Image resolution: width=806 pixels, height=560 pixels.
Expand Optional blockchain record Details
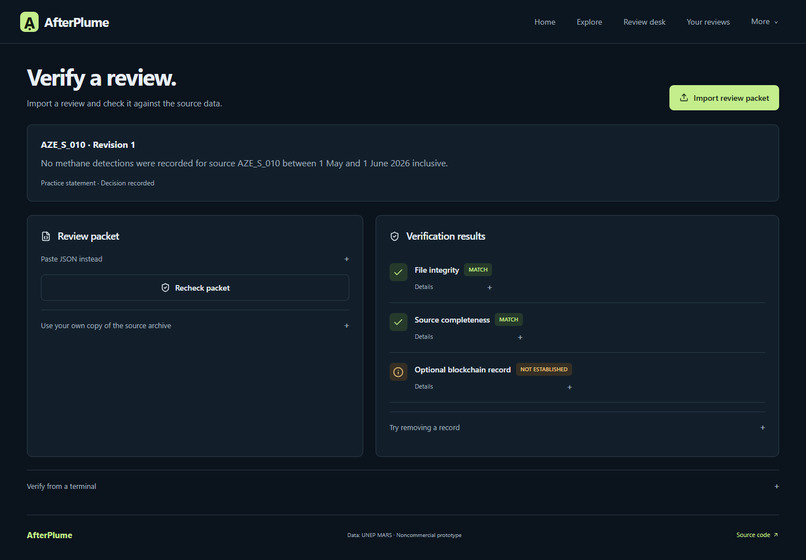tap(493, 387)
